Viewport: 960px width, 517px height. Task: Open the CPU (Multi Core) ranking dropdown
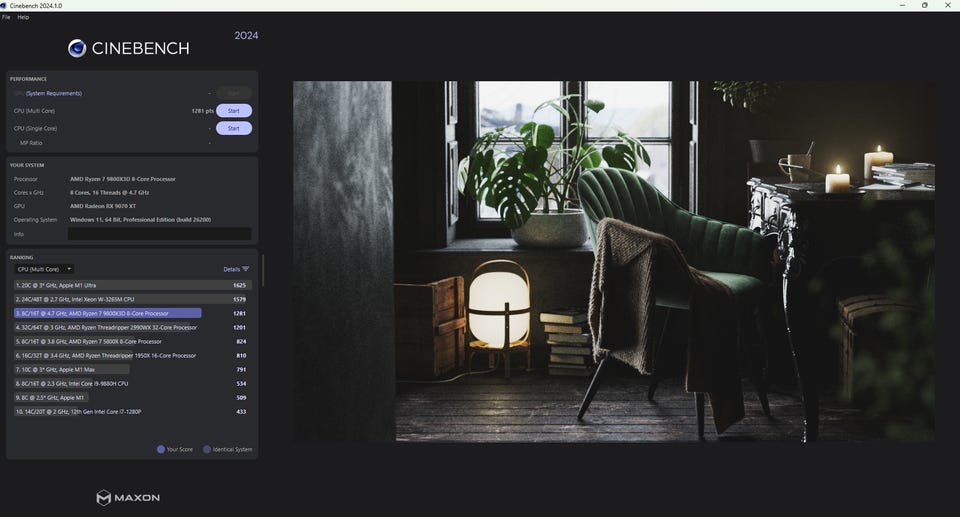point(44,269)
